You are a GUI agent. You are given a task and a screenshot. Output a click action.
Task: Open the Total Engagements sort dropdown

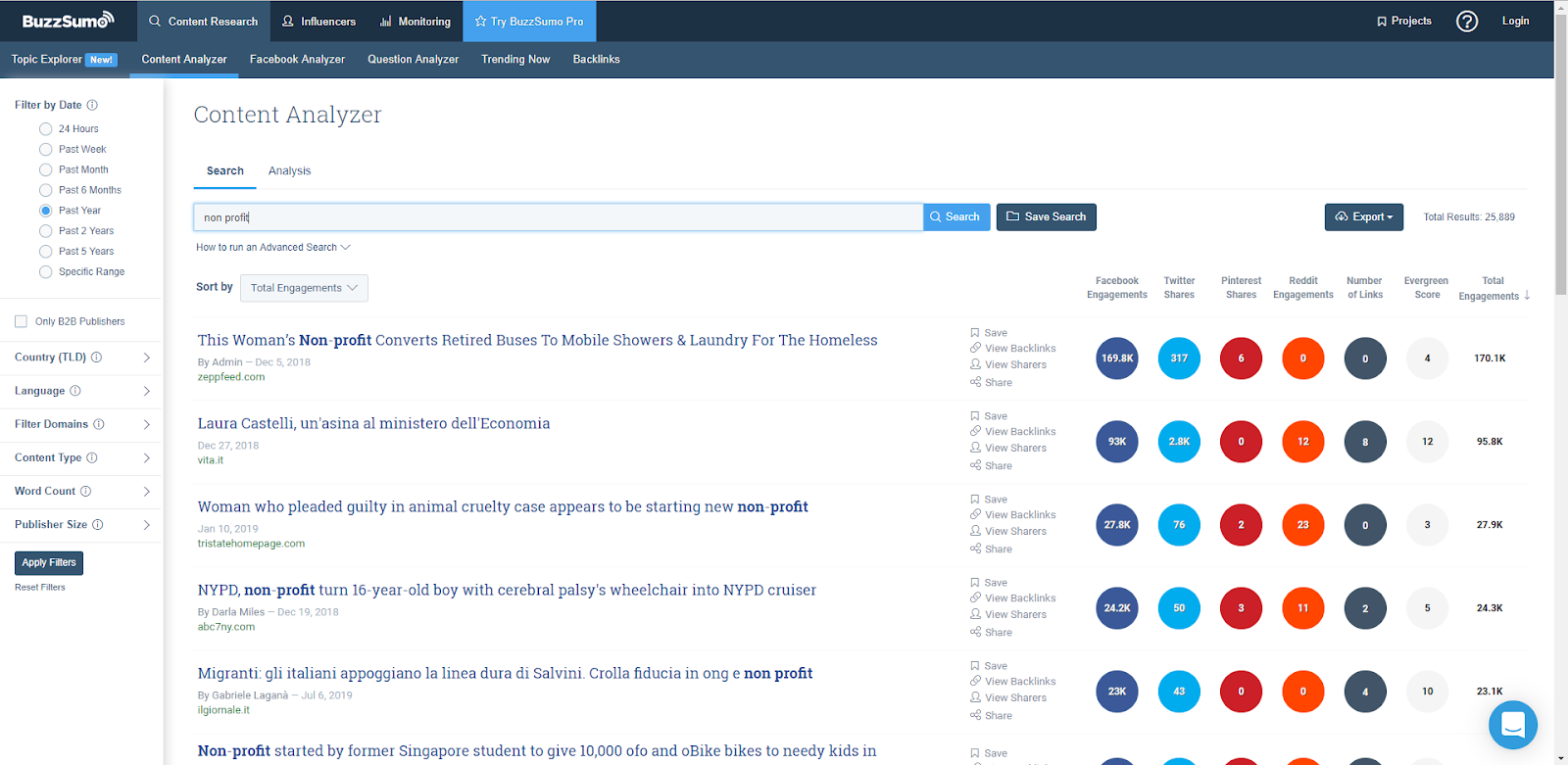(304, 288)
